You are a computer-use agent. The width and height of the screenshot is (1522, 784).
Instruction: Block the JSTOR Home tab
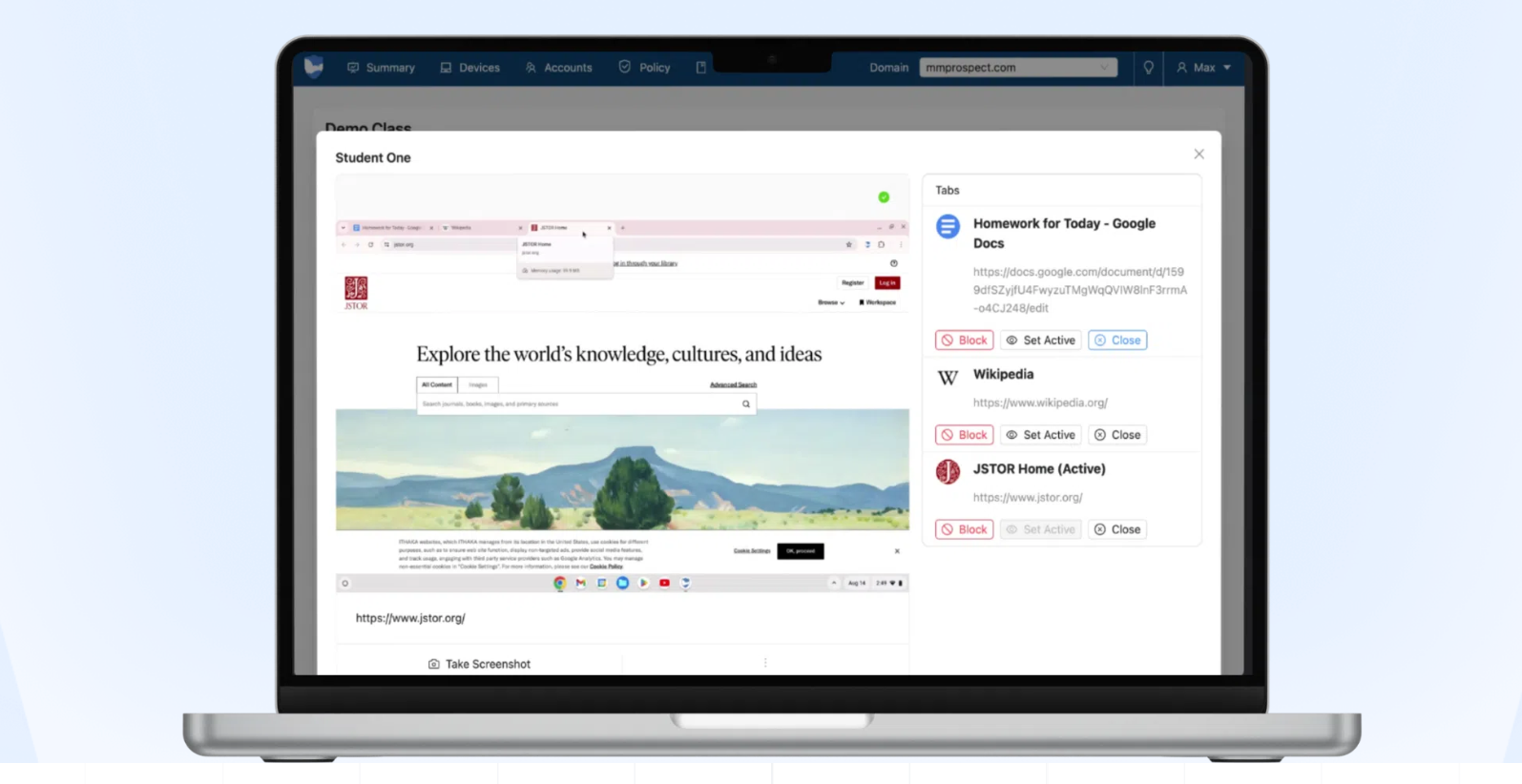click(964, 529)
